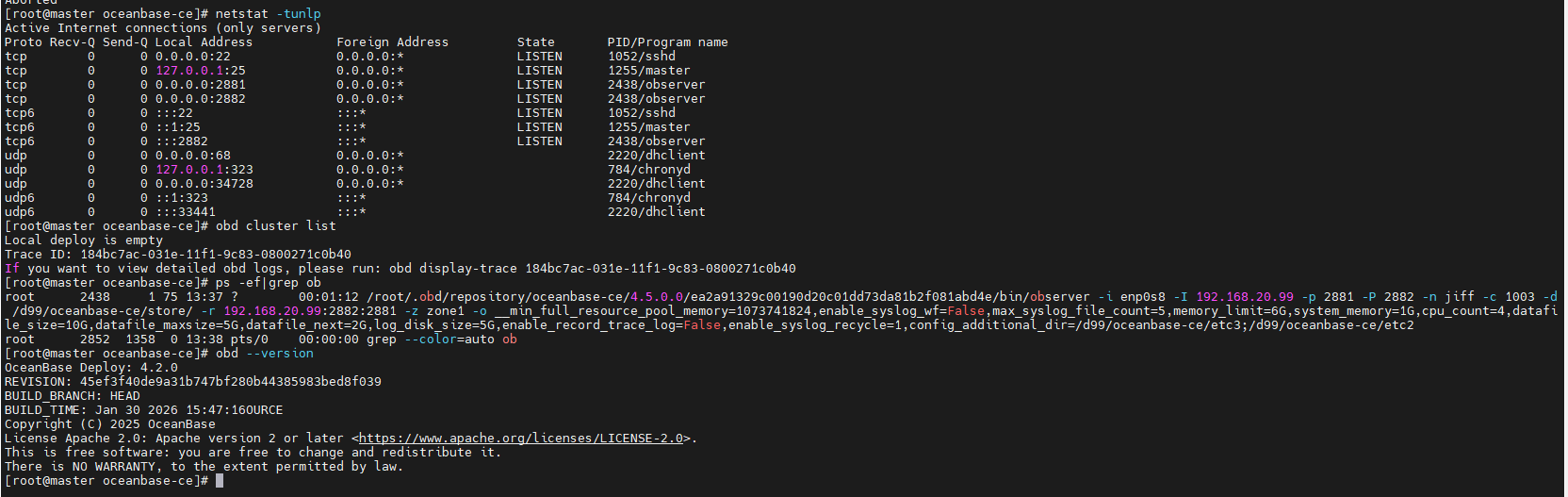
Task: Click the cursor at the last shell prompt
Action: pos(220,481)
